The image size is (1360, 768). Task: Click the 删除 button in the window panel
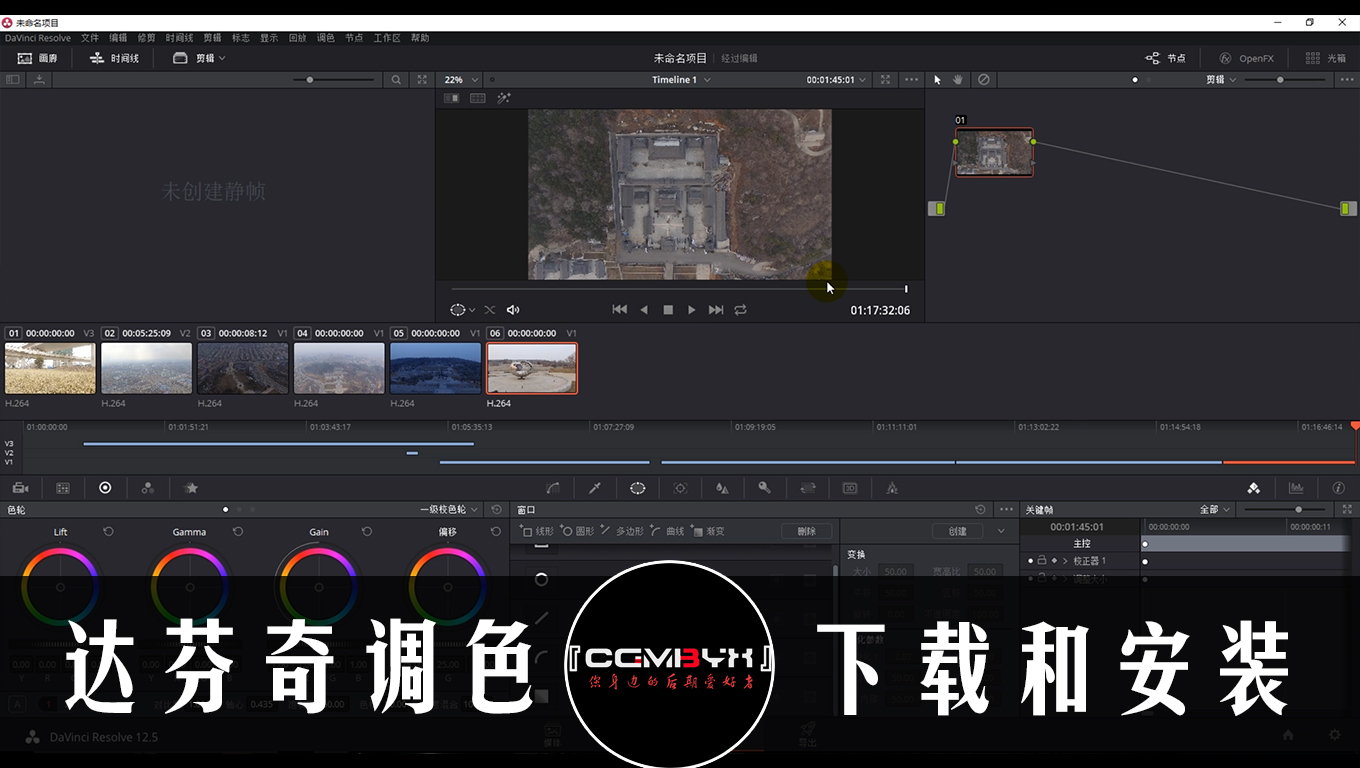click(806, 531)
